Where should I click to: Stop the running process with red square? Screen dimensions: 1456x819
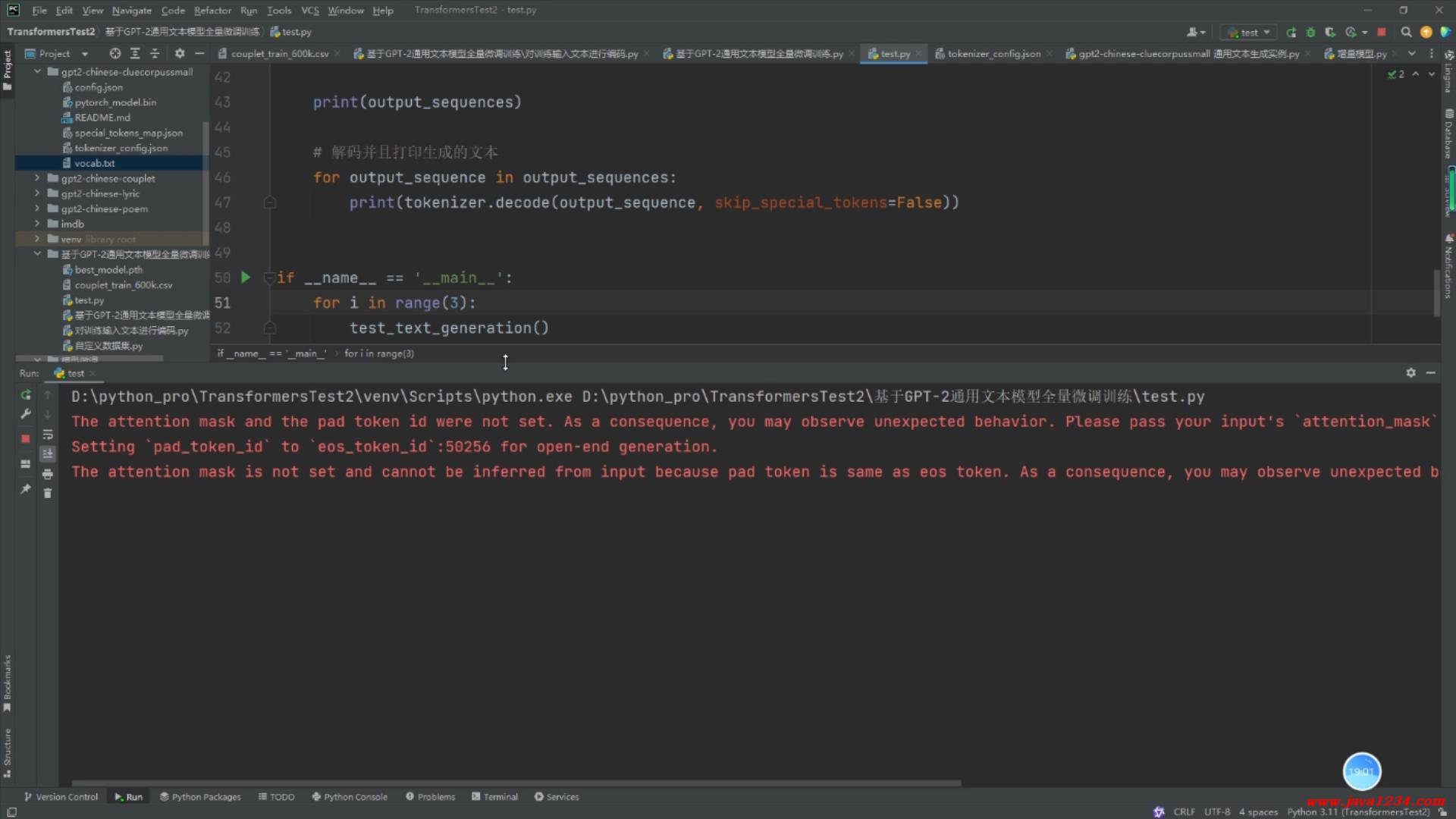[26, 438]
